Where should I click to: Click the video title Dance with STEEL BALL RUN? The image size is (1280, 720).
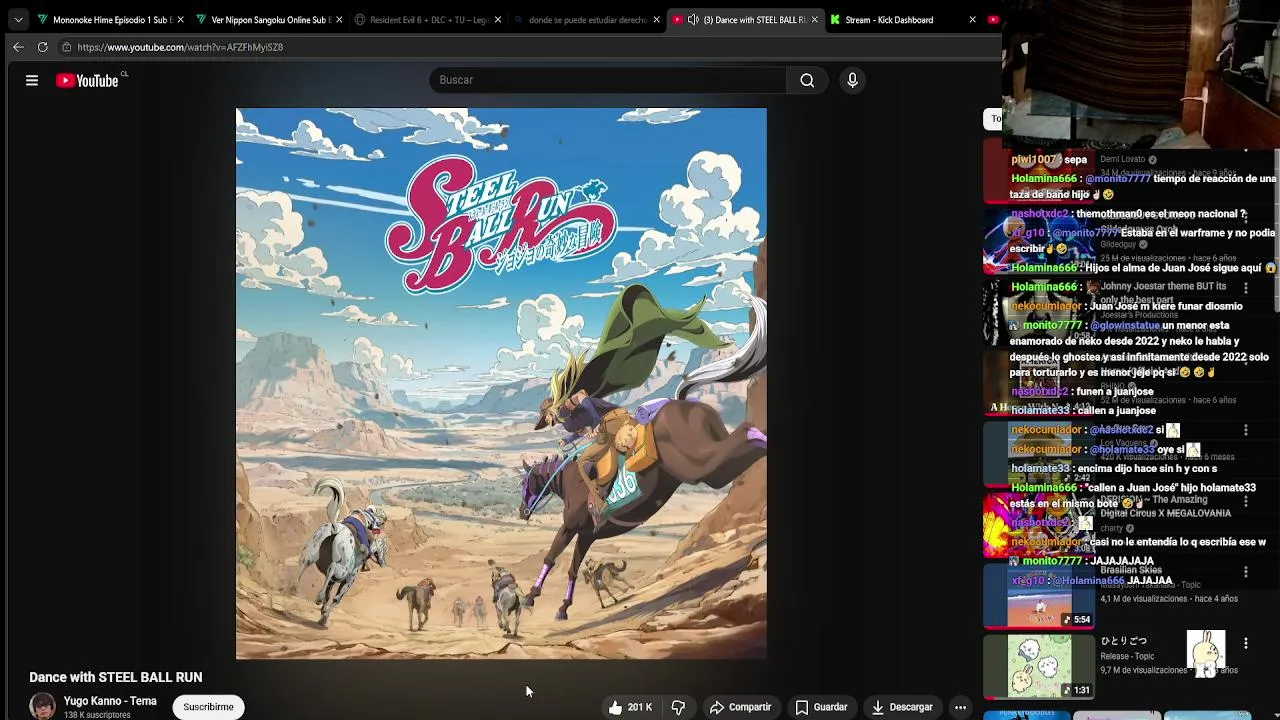click(116, 677)
